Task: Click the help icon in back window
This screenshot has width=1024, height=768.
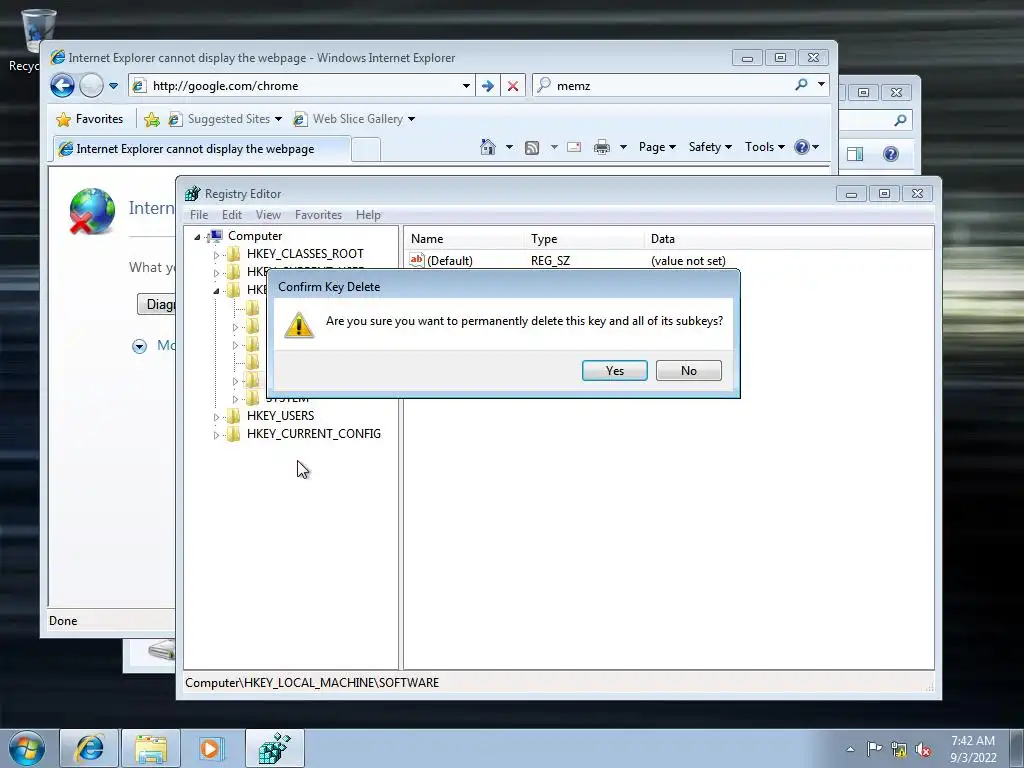Action: click(x=890, y=153)
